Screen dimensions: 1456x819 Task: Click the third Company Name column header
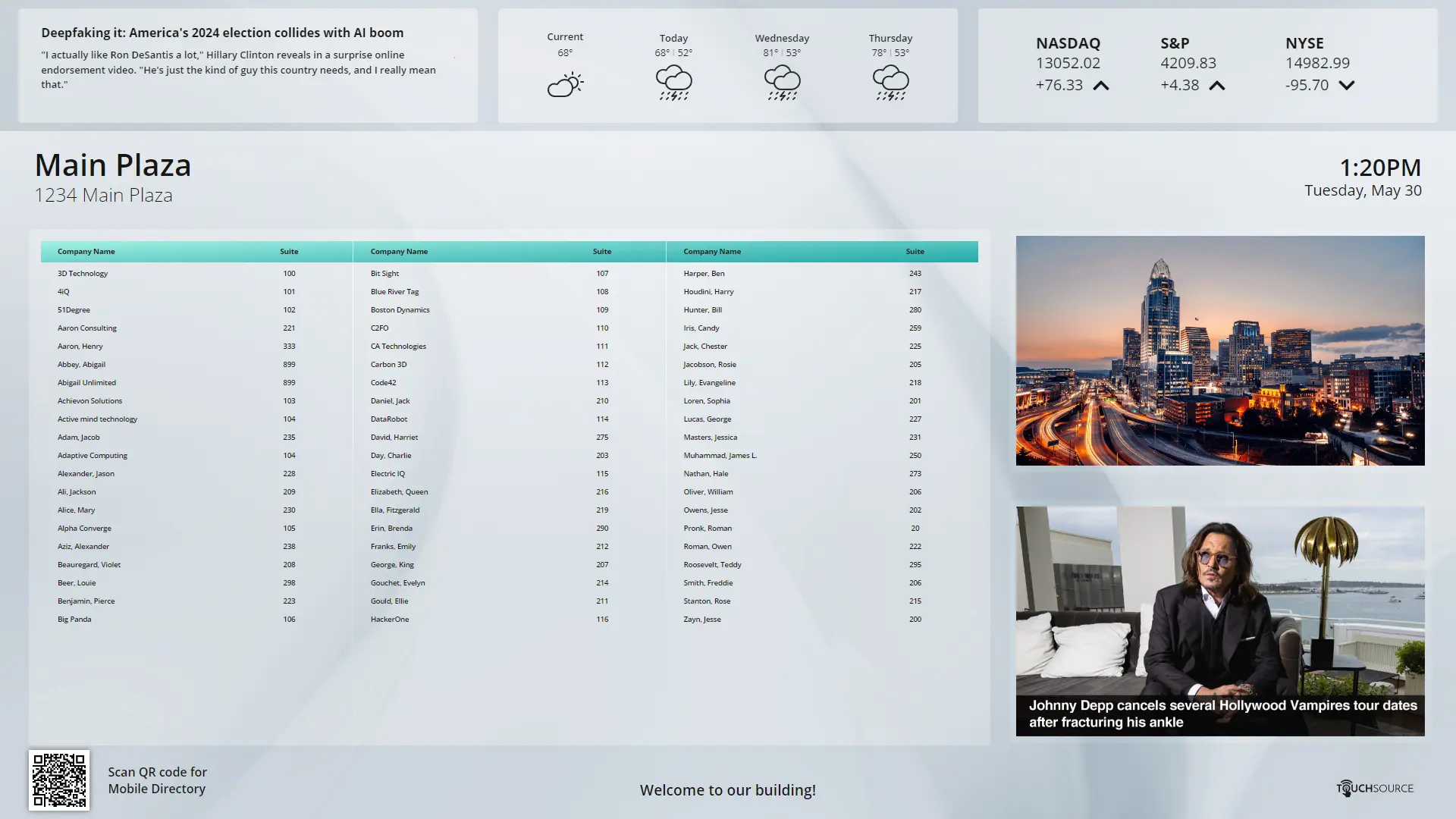point(712,252)
